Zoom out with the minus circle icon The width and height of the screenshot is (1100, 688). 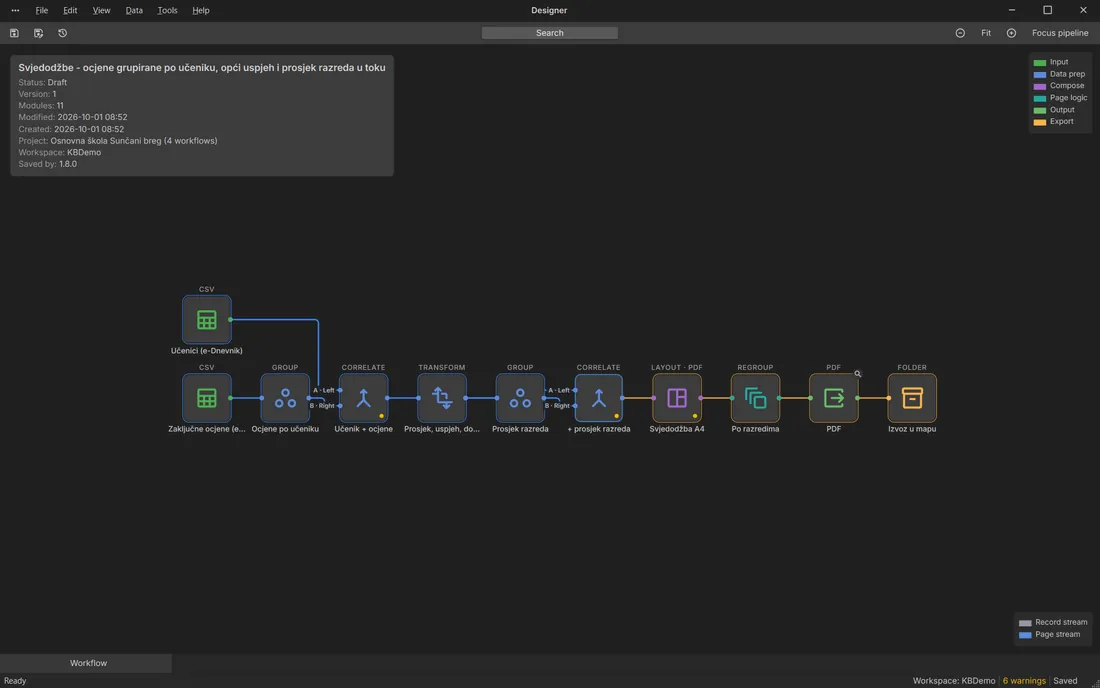click(960, 33)
